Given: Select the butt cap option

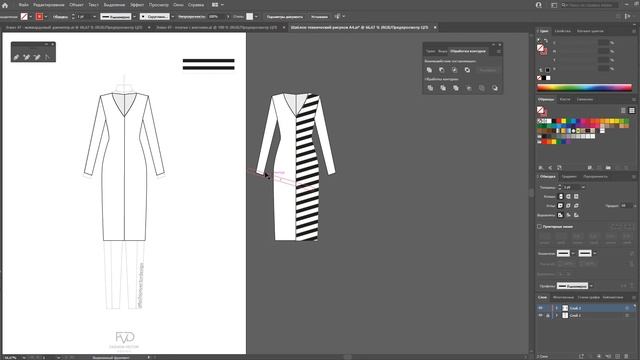Looking at the screenshot, I should 560,197.
